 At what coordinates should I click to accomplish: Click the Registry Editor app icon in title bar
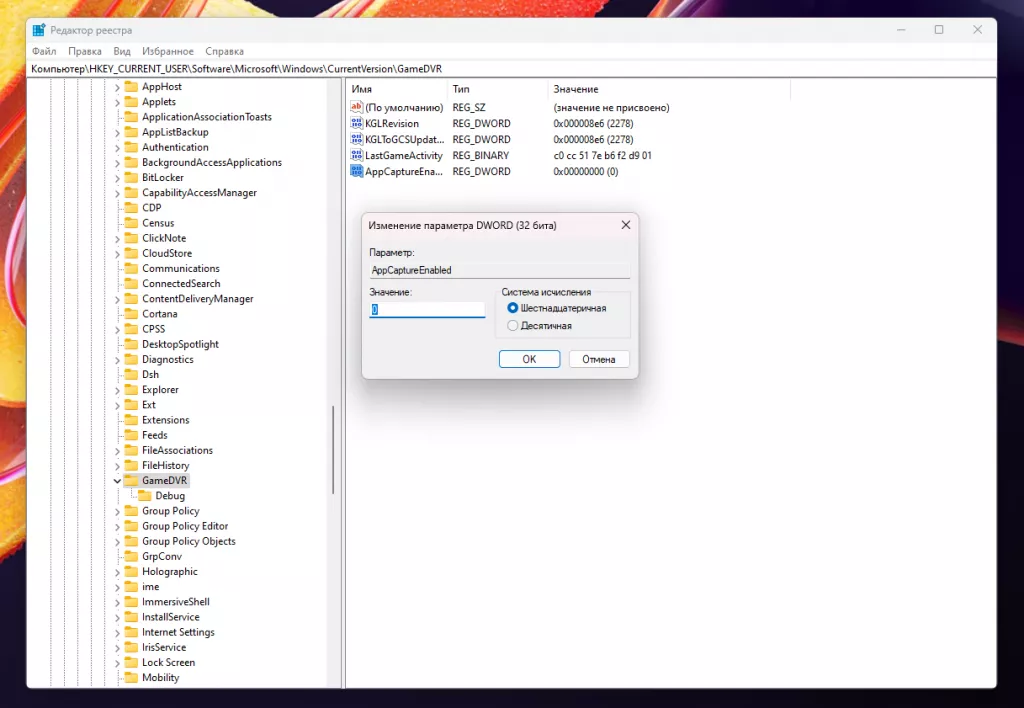click(39, 30)
